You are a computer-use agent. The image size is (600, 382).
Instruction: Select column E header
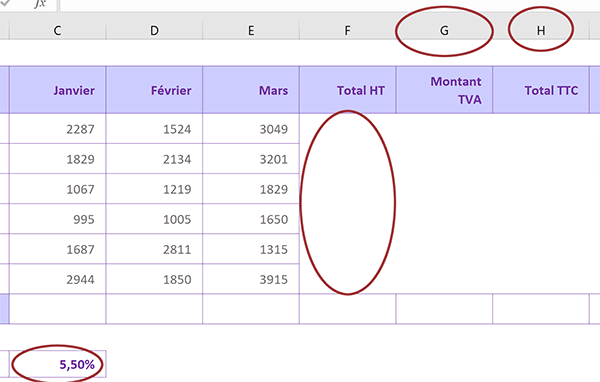pos(251,31)
